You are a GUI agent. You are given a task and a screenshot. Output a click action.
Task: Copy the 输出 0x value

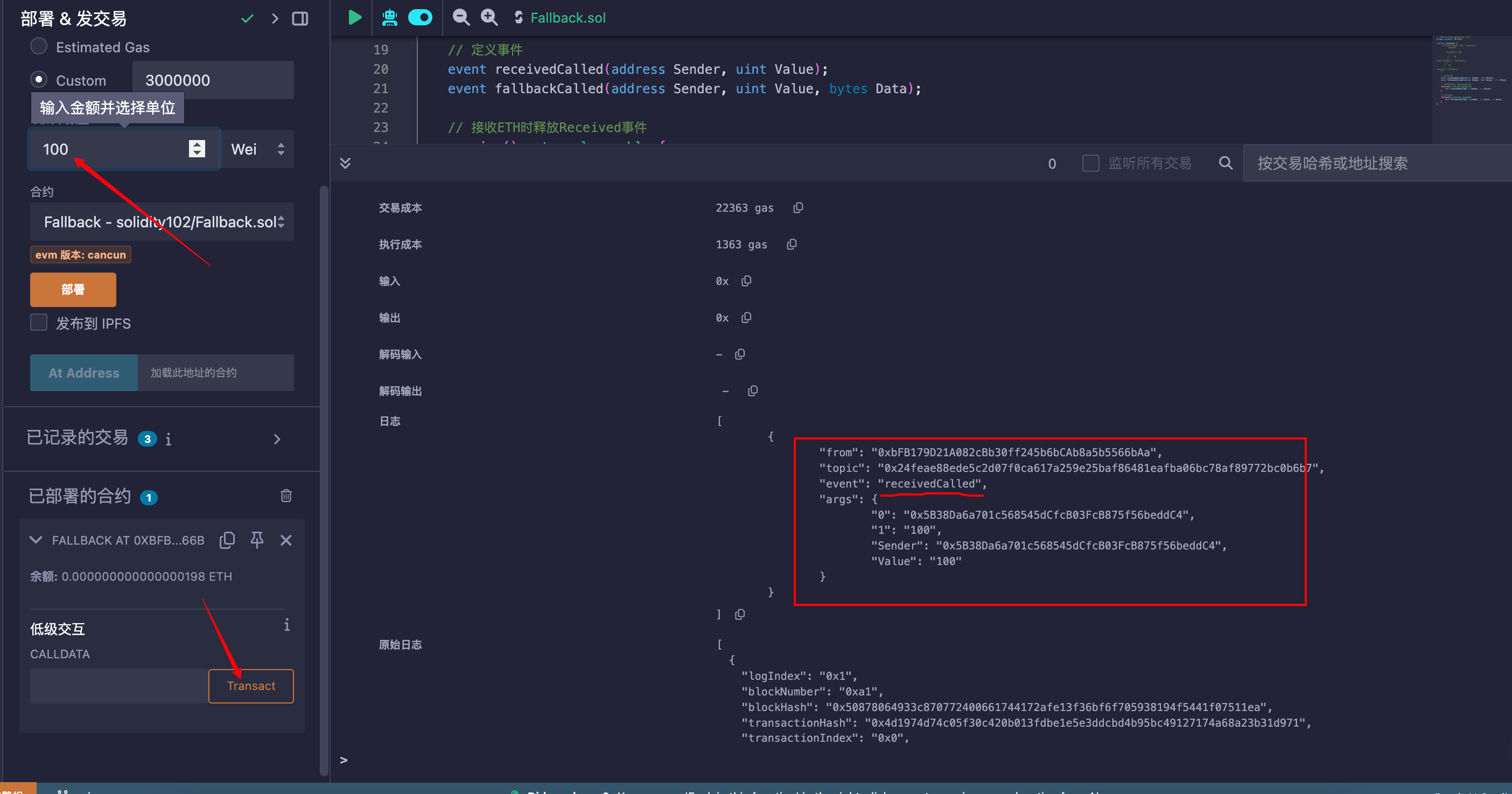point(747,318)
